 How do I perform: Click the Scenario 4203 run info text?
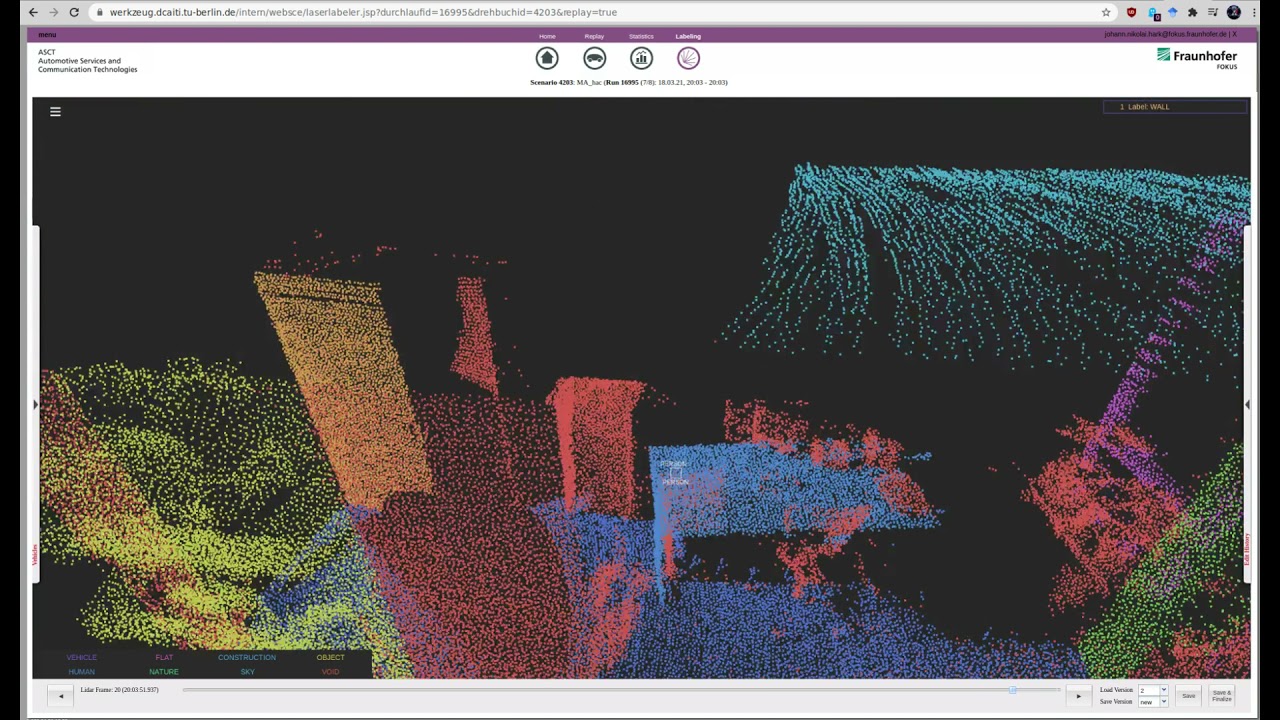pos(629,82)
